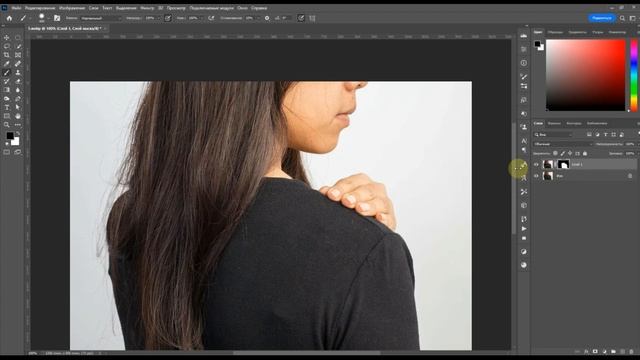Screen dimensions: 640x360
Task: Open the tool preset picker arrow
Action: 29,18
